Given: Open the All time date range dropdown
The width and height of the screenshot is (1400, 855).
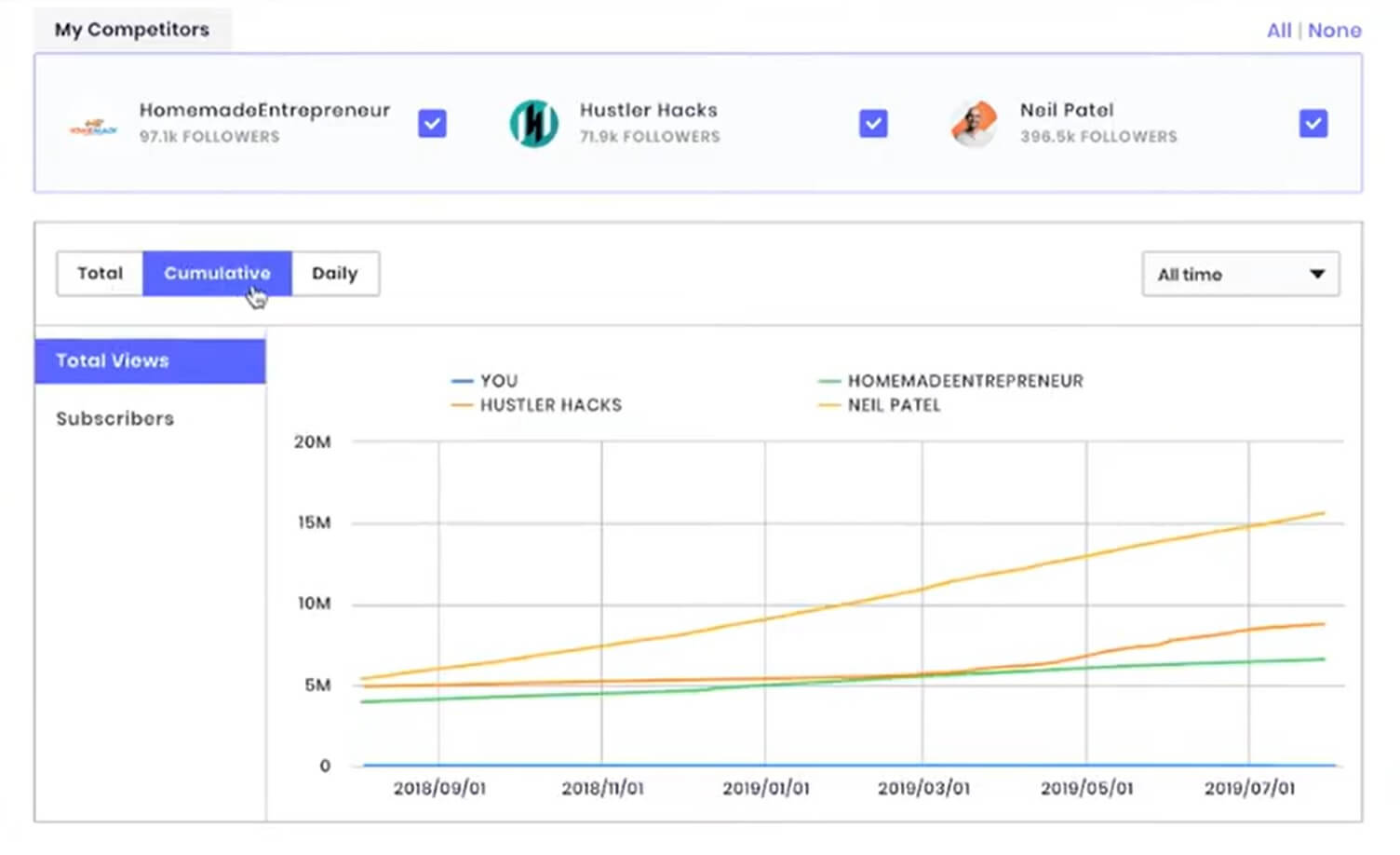Looking at the screenshot, I should 1240,274.
